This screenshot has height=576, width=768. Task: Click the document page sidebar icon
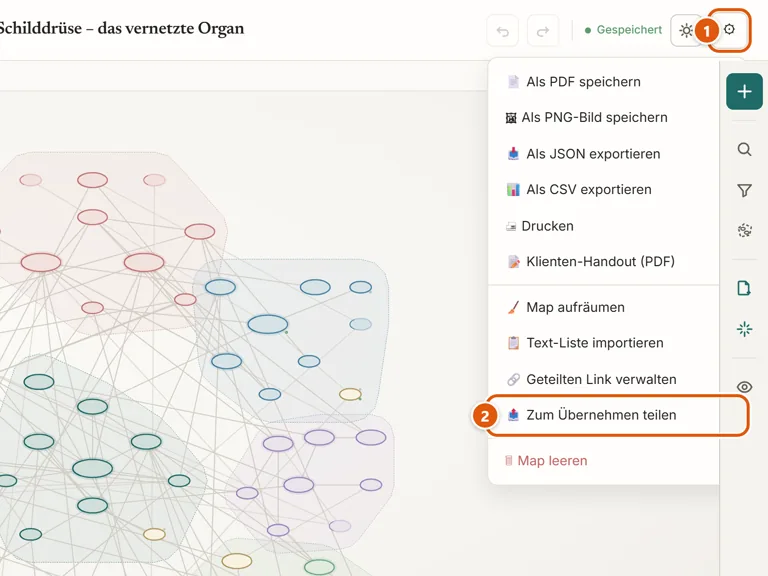(x=744, y=288)
